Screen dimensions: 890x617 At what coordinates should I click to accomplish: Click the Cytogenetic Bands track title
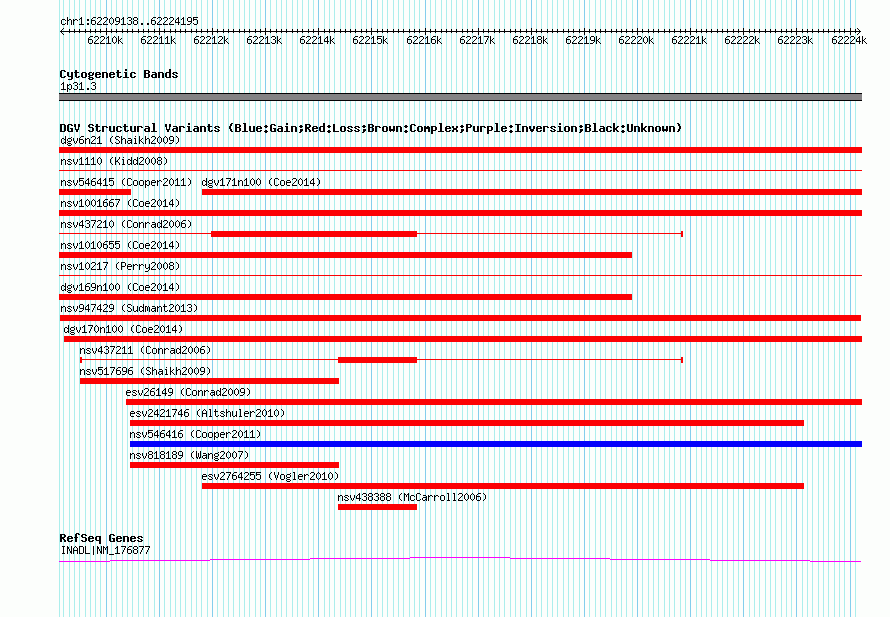(x=119, y=74)
